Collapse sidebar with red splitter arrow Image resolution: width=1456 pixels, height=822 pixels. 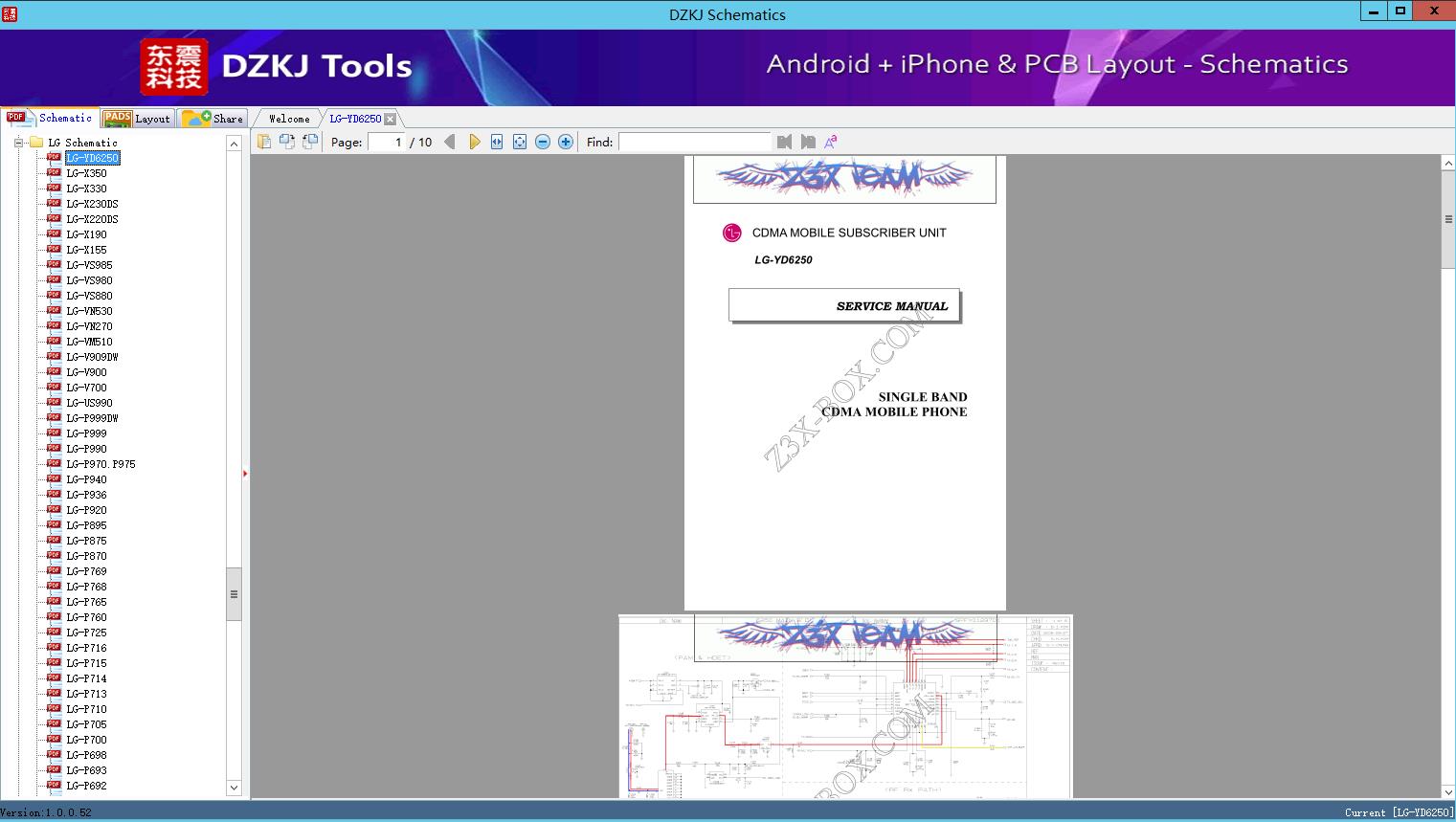[x=245, y=474]
